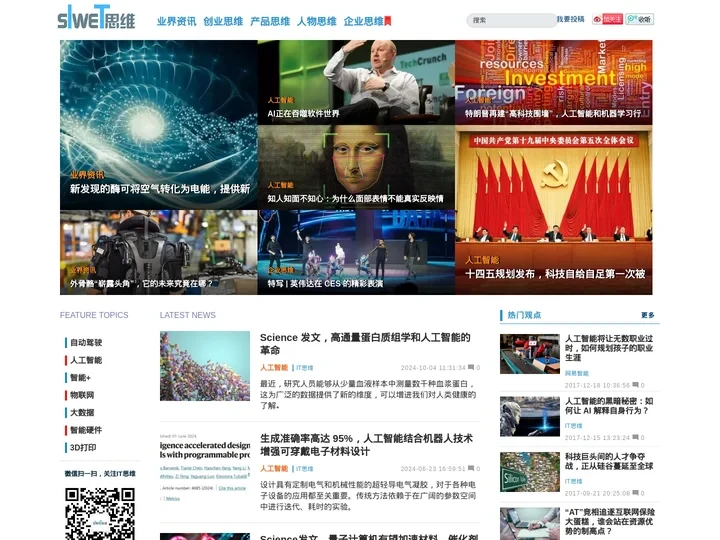720x540 pixels.
Task: Focus the 搜索 search field
Action: point(512,20)
